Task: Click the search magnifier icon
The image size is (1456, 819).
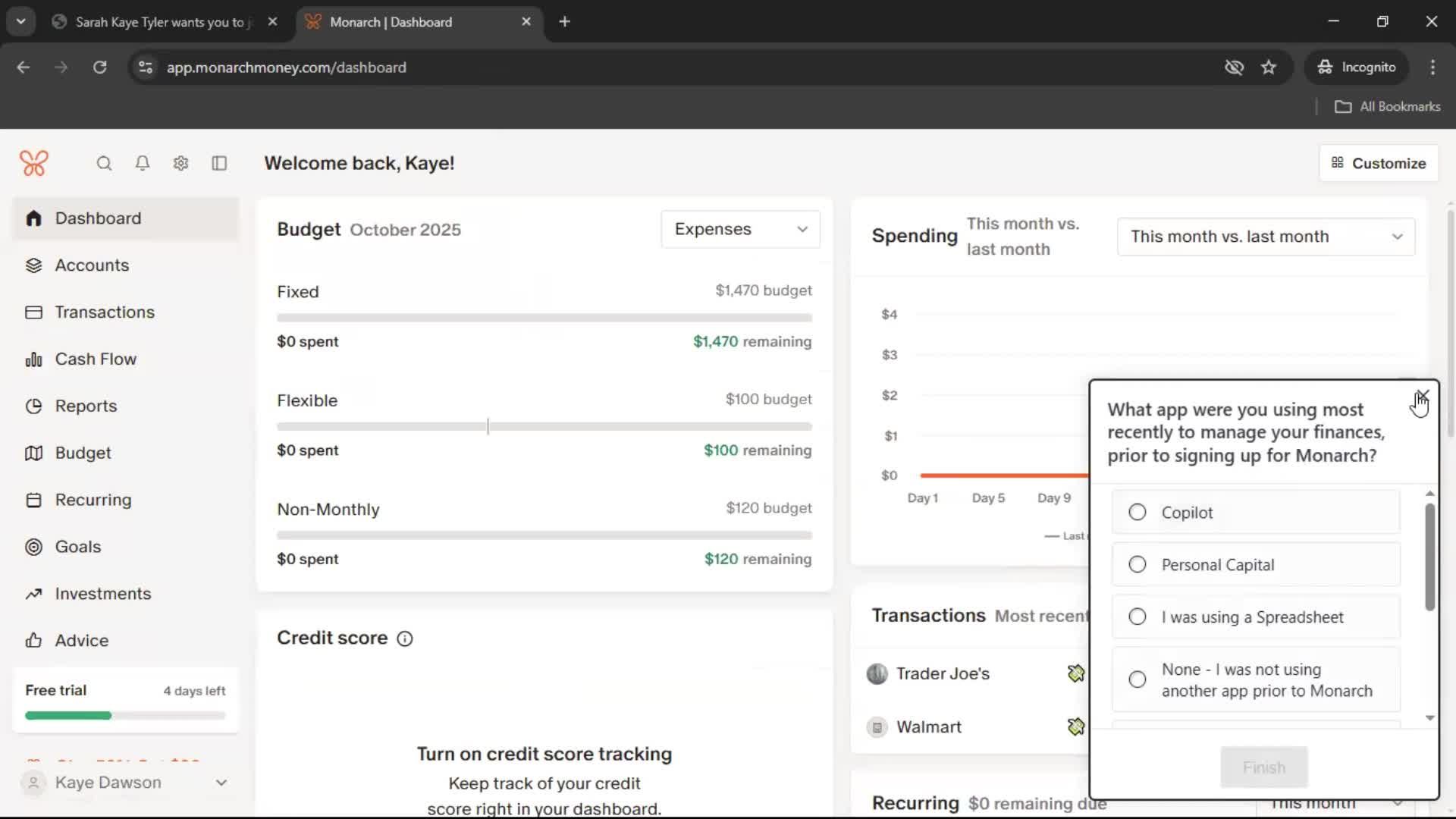Action: click(x=104, y=163)
